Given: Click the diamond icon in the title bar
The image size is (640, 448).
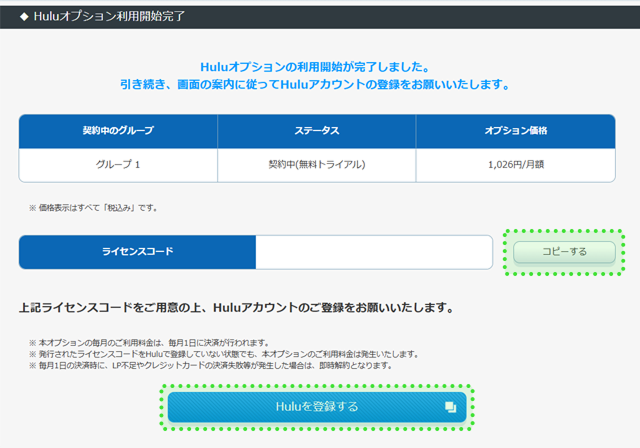Looking at the screenshot, I should tap(24, 17).
